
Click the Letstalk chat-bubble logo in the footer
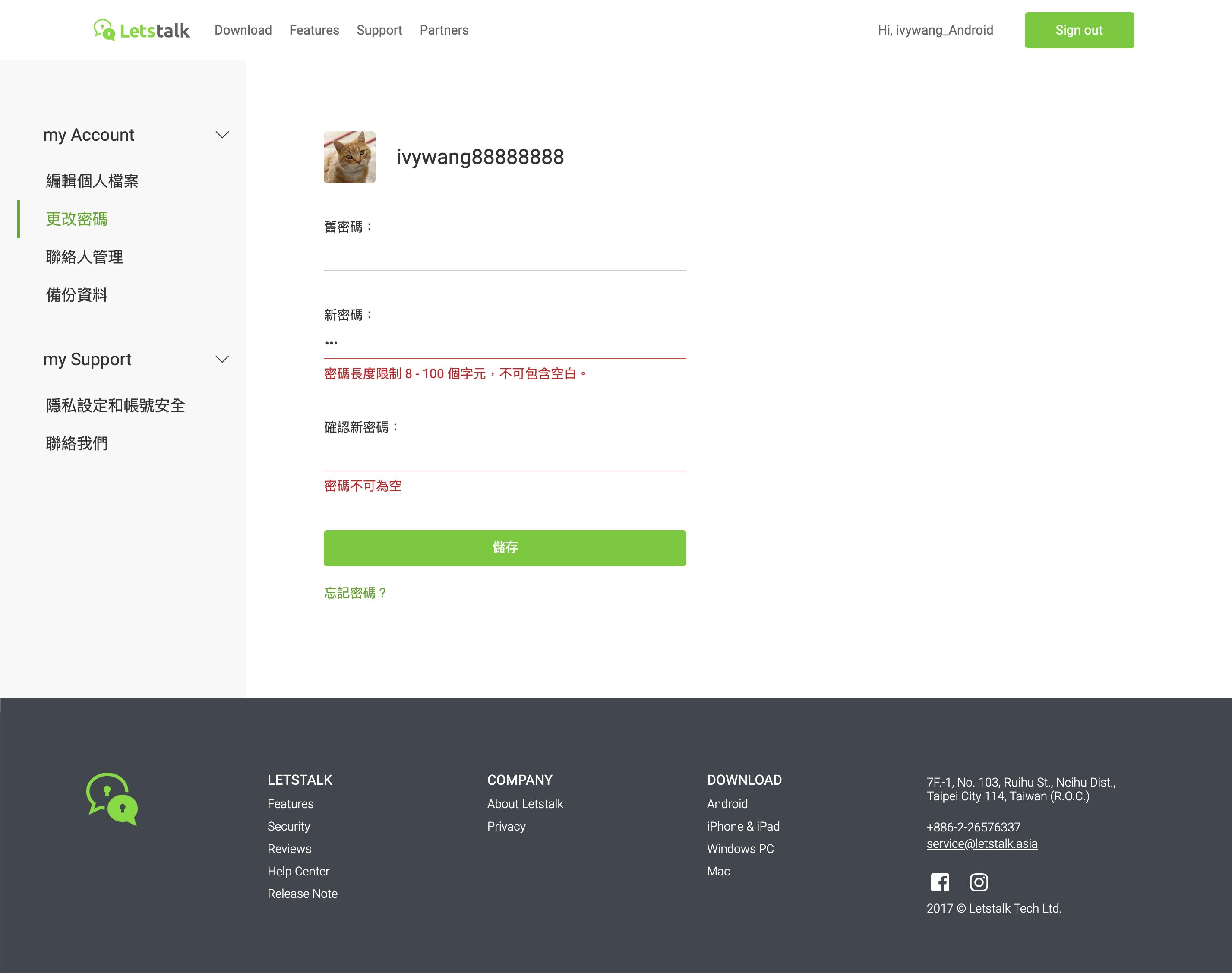coord(112,799)
